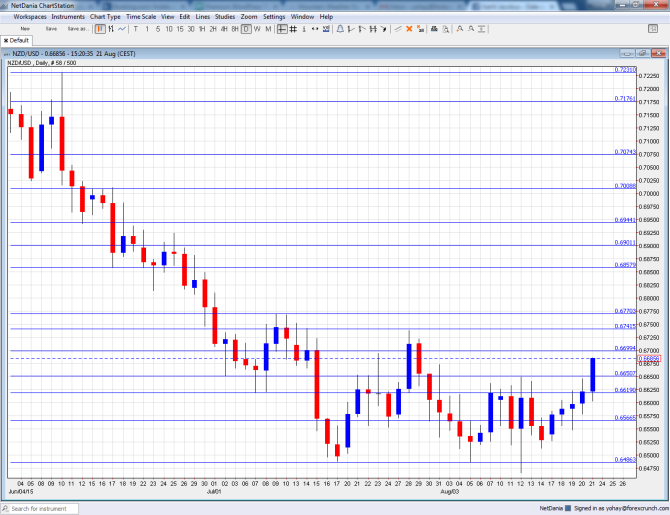
Task: Click the reset zoom fit icon
Action: coord(482,29)
